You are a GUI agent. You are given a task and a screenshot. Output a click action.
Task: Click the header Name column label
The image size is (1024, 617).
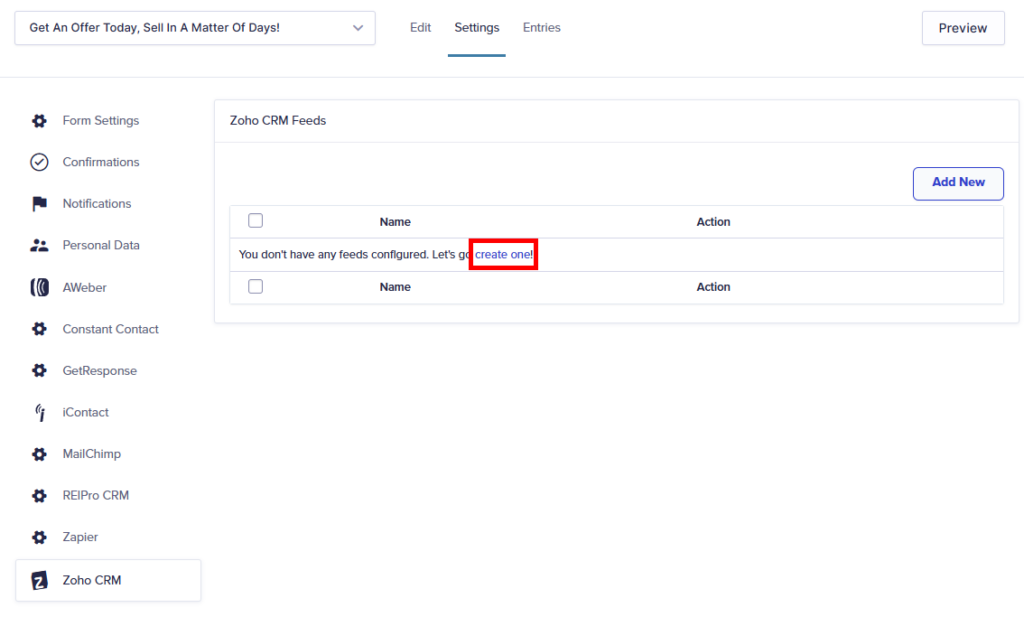pos(395,222)
